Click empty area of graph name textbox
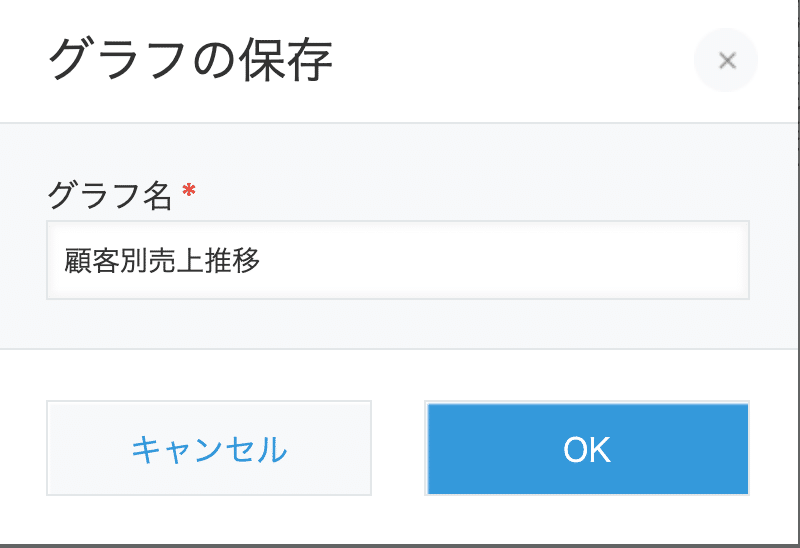This screenshot has width=800, height=548. click(505, 260)
